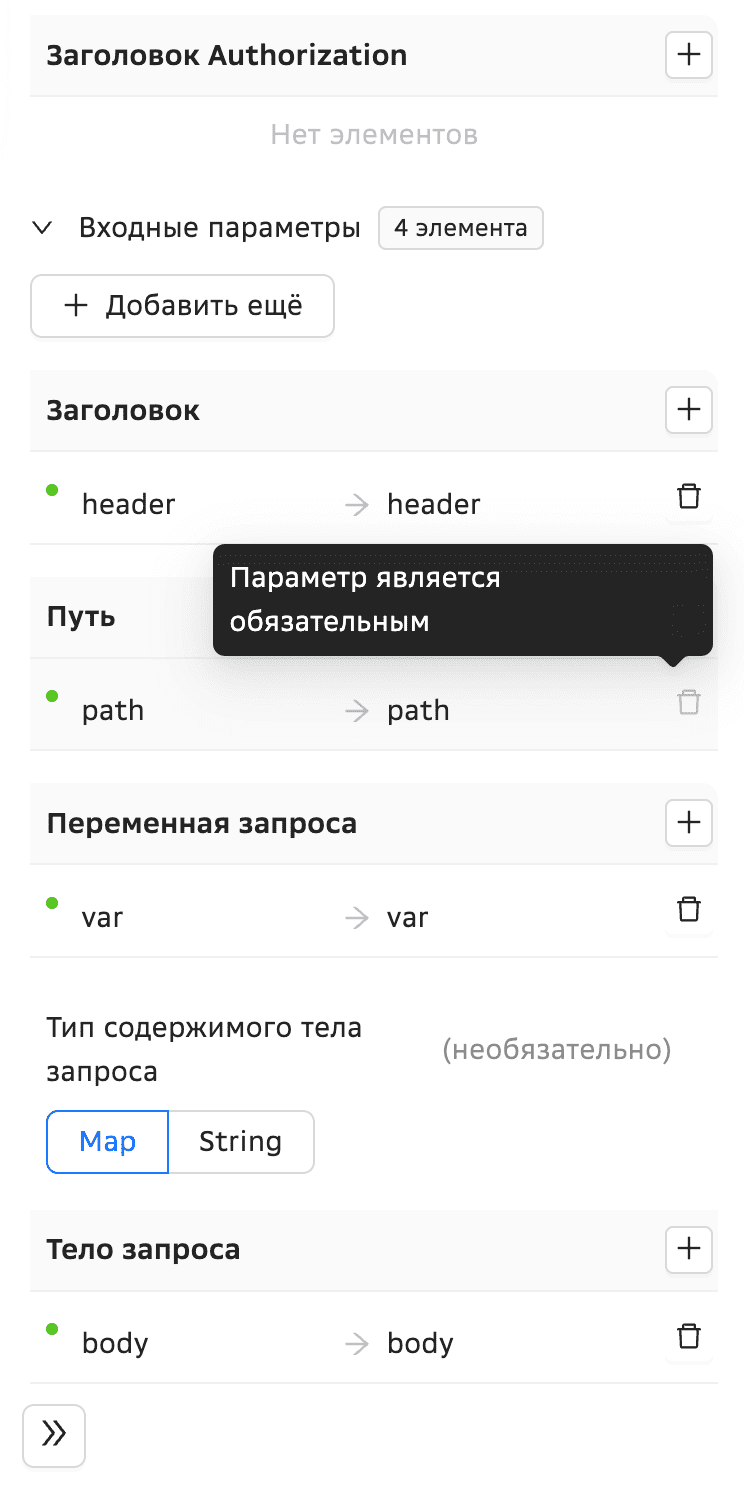
Task: Select Map as body content type
Action: click(x=107, y=1141)
